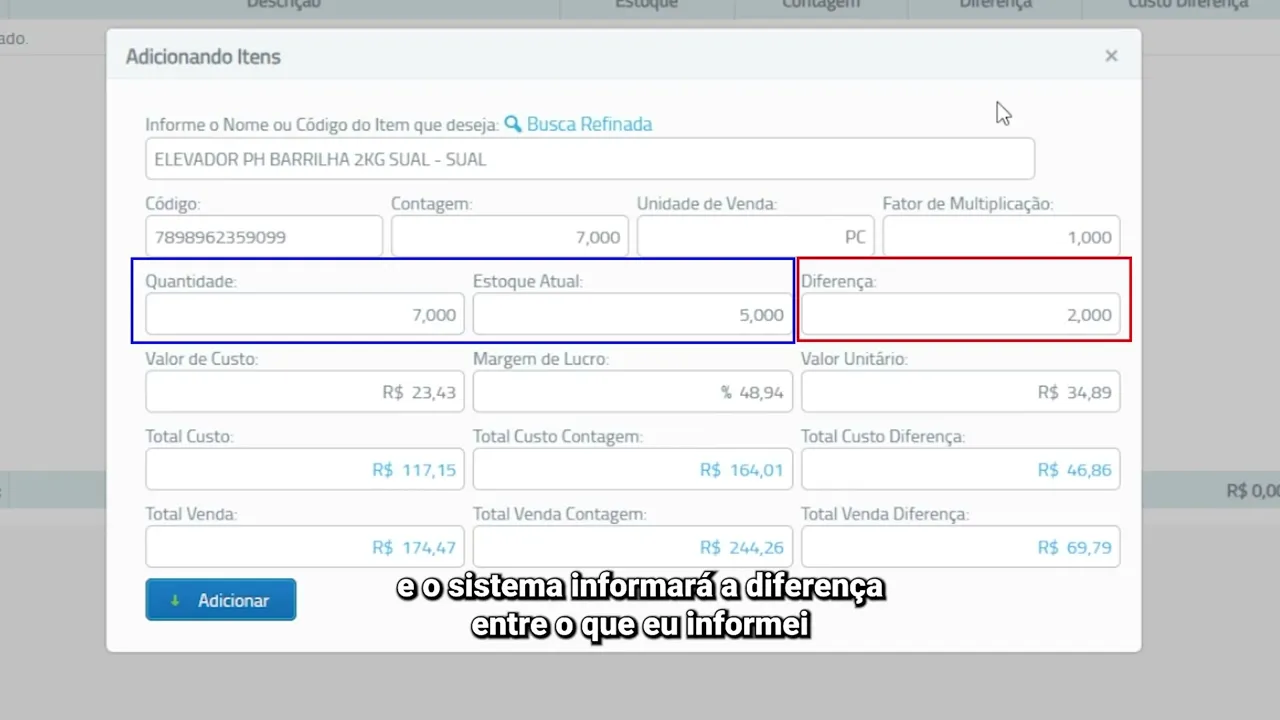Click the Diferença field
This screenshot has width=1280, height=720.
(x=961, y=314)
